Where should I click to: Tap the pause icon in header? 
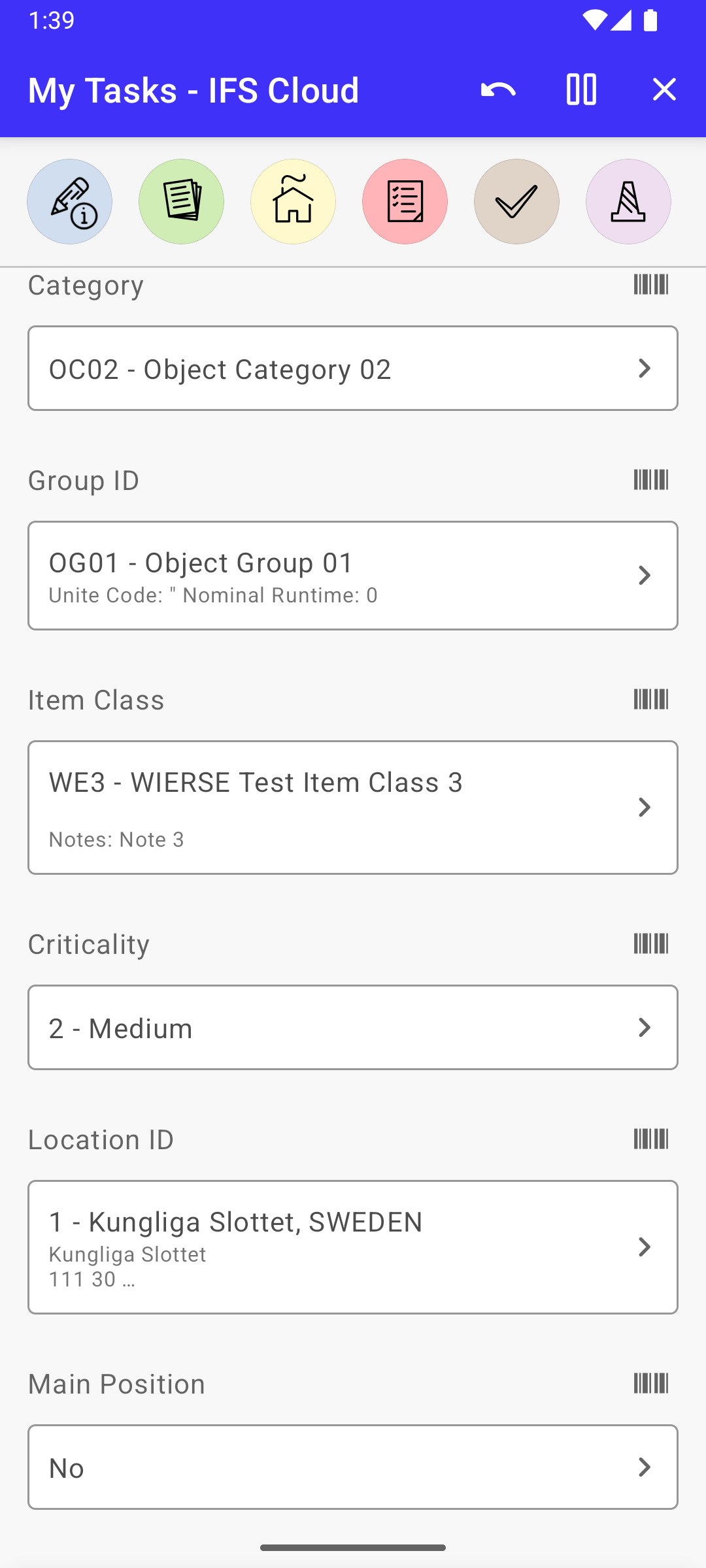point(581,90)
